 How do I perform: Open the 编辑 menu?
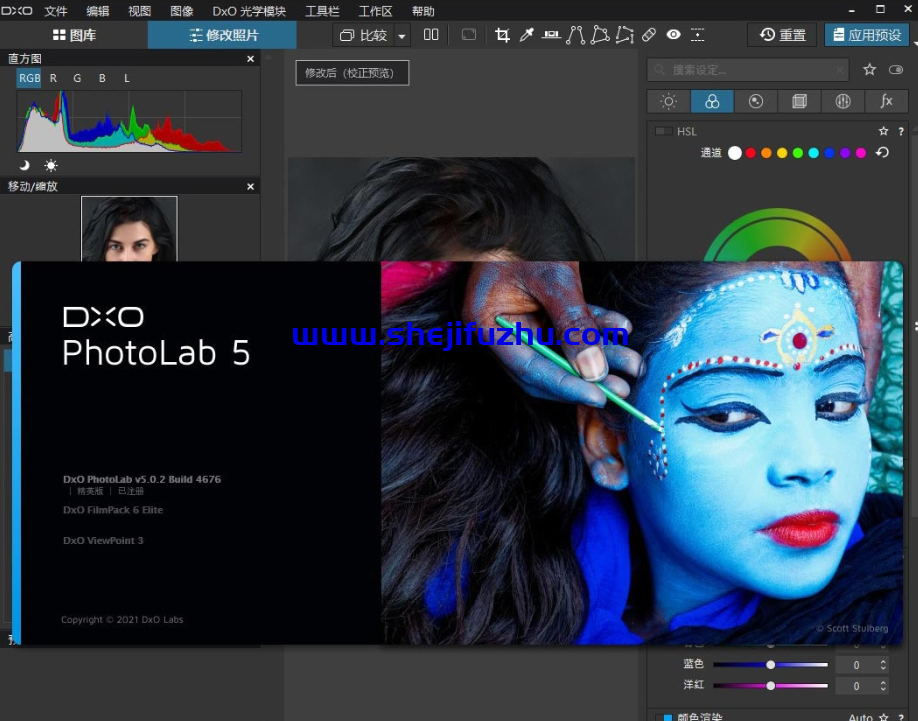(98, 11)
